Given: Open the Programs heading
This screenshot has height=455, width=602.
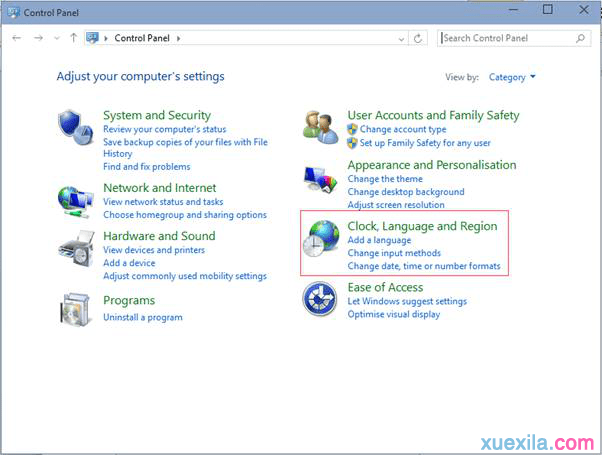Looking at the screenshot, I should [129, 300].
